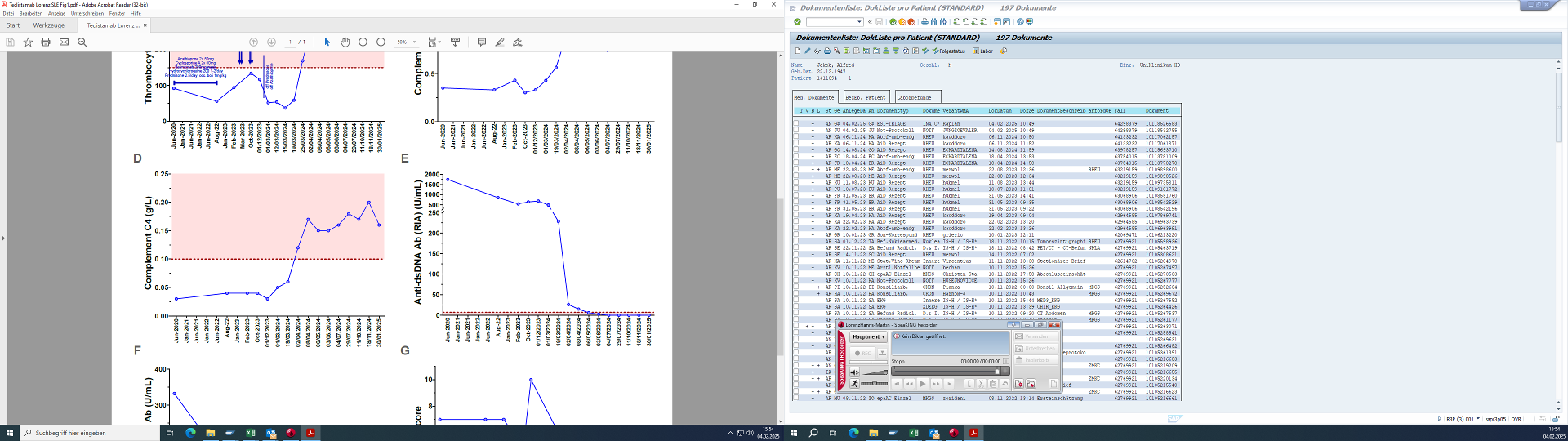Open the highlight text pen tool
1568x441 pixels.
(x=499, y=42)
